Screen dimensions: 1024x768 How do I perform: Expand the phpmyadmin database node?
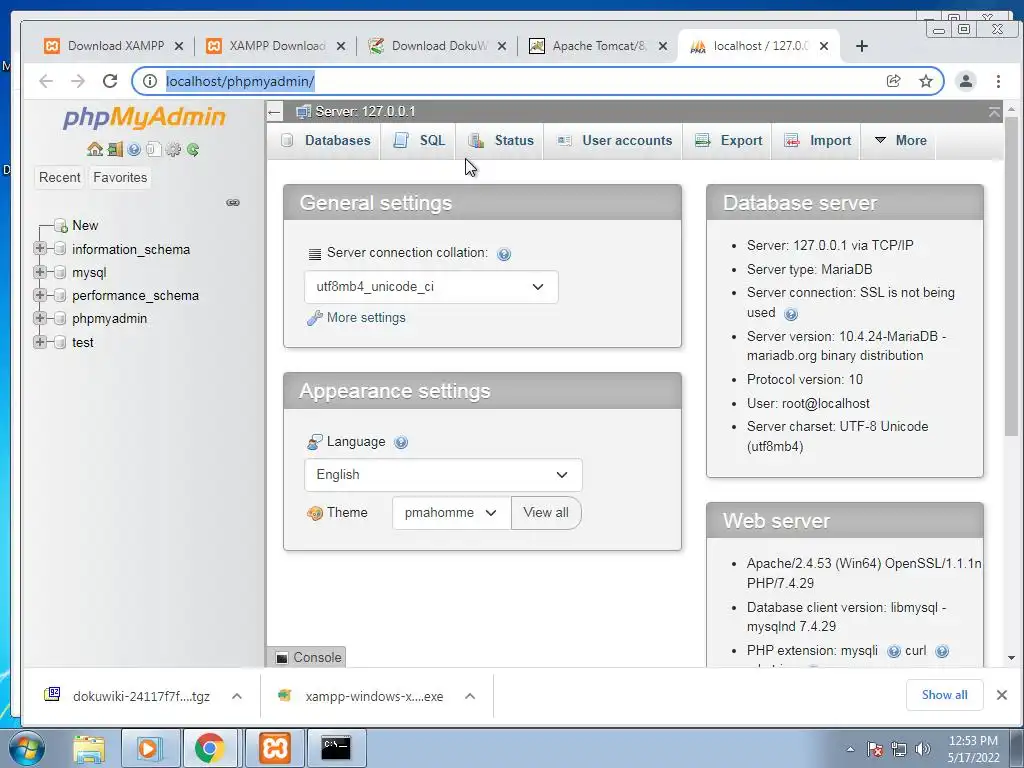[x=40, y=318]
